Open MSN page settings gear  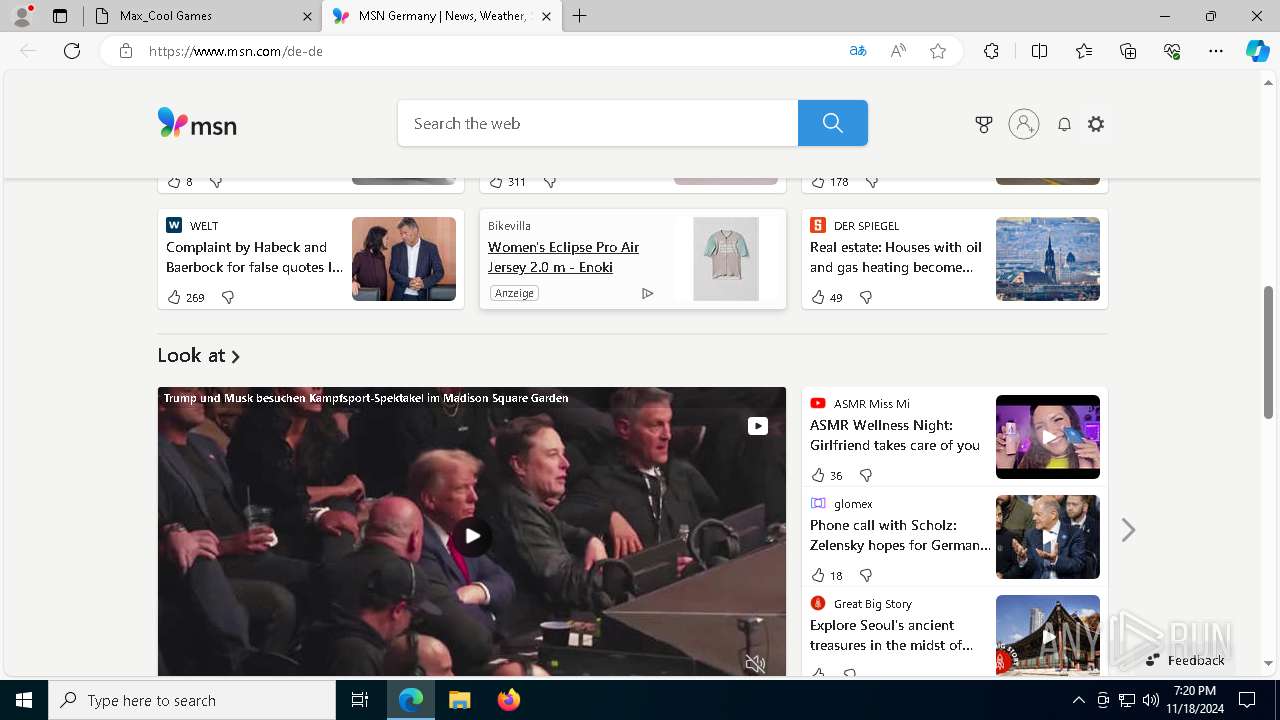pyautogui.click(x=1096, y=124)
